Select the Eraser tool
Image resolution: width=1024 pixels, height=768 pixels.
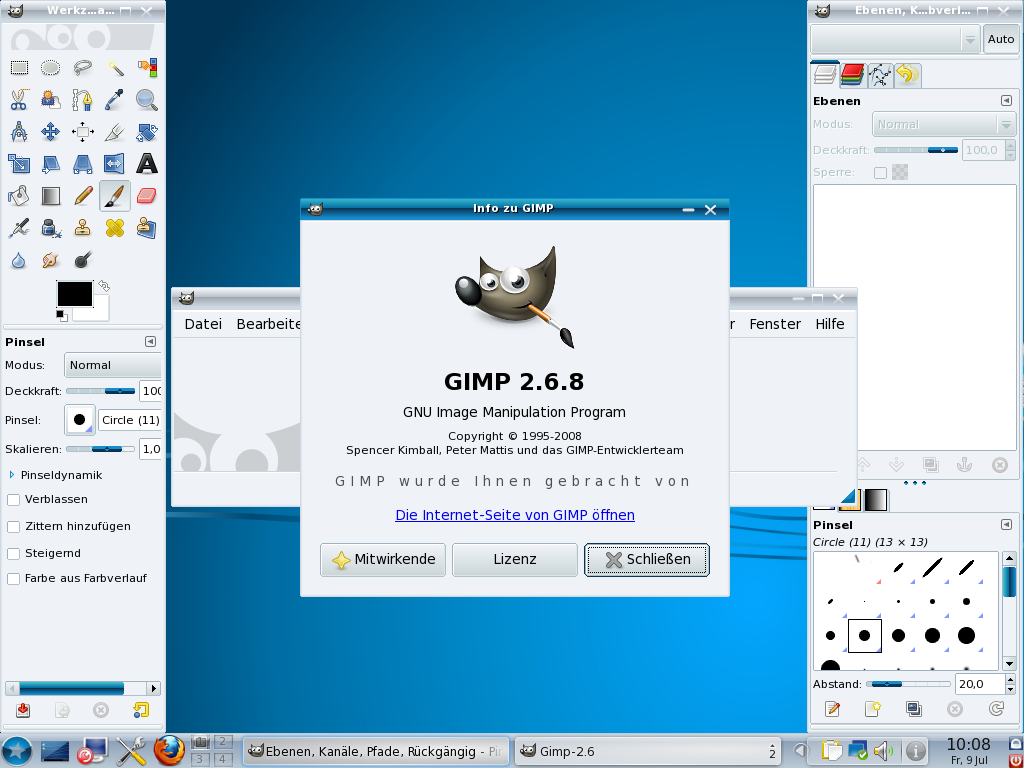click(x=145, y=195)
